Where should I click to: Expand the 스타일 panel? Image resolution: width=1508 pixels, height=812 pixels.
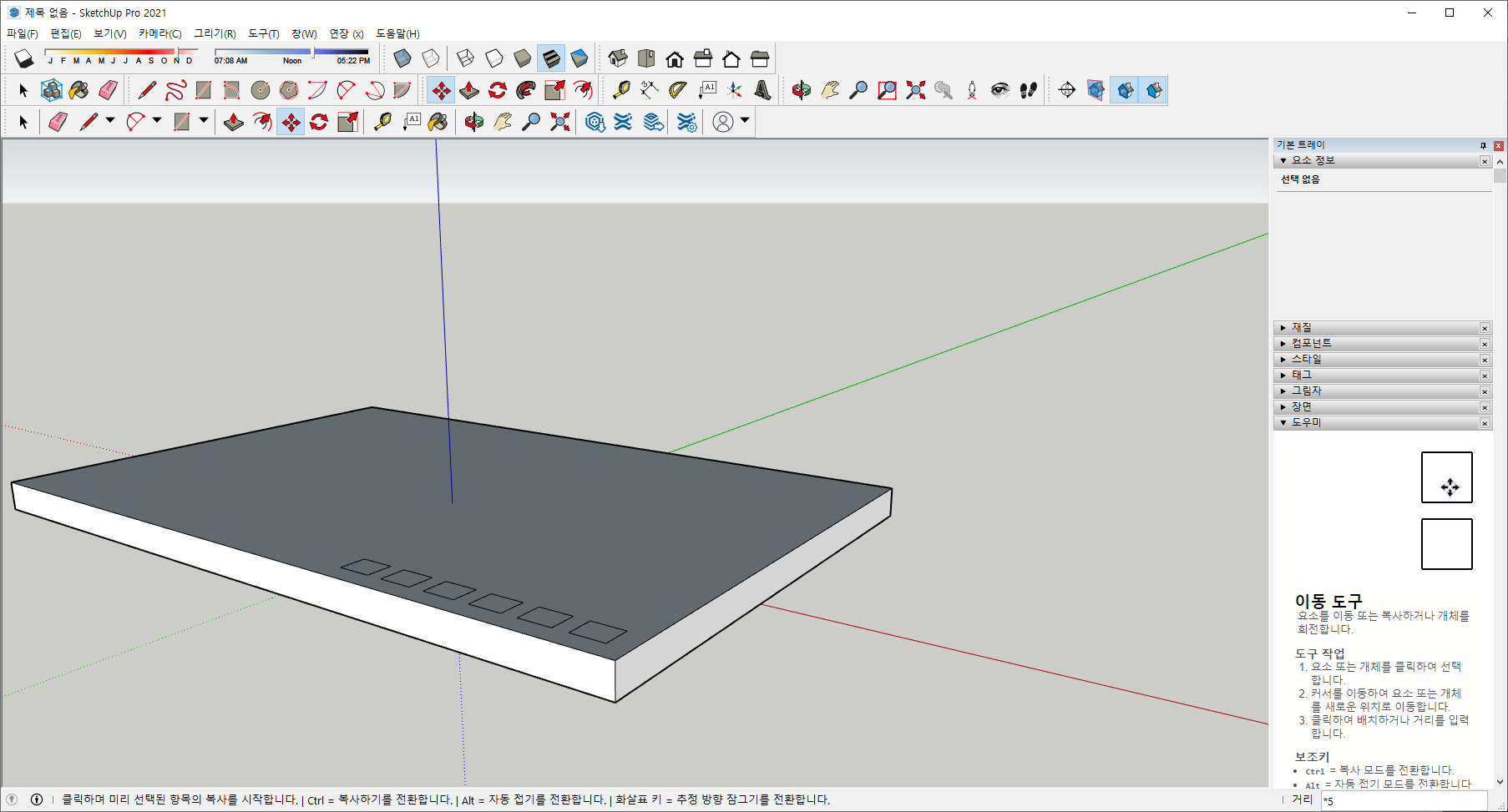[1283, 360]
